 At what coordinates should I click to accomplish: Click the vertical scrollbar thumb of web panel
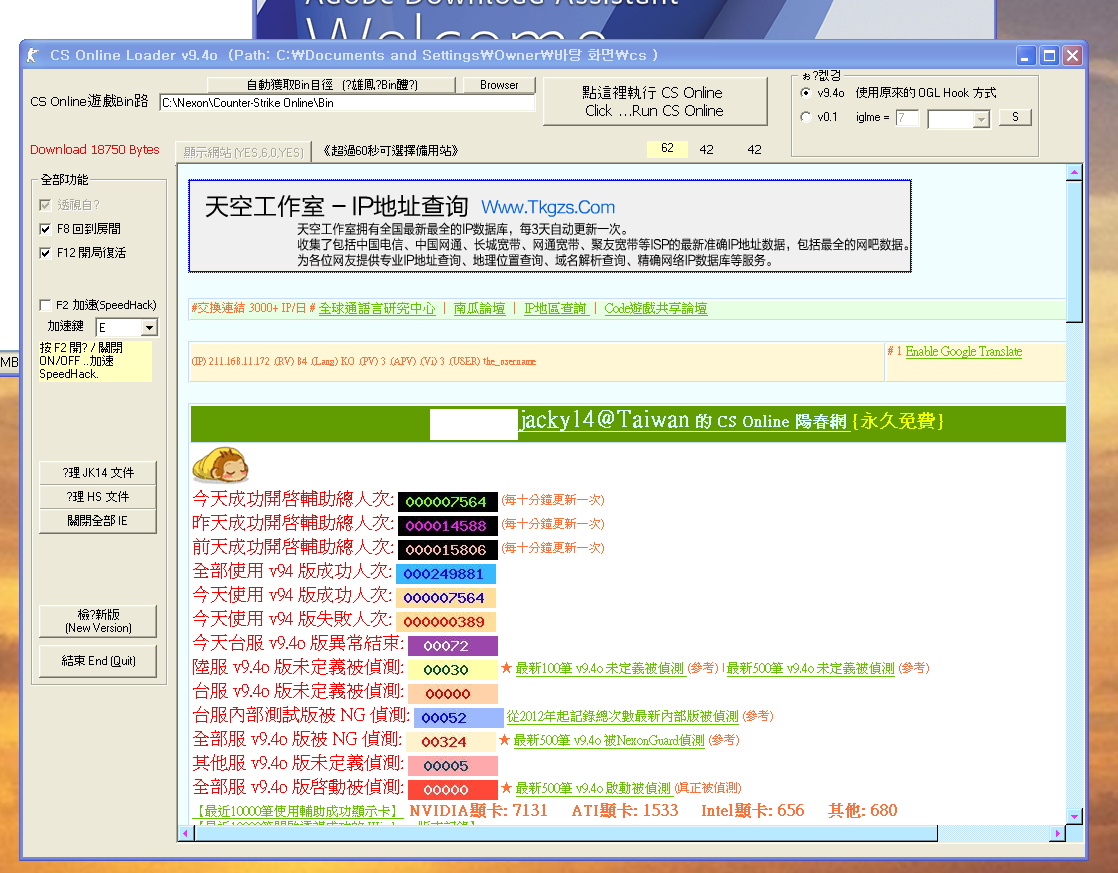tap(1074, 252)
